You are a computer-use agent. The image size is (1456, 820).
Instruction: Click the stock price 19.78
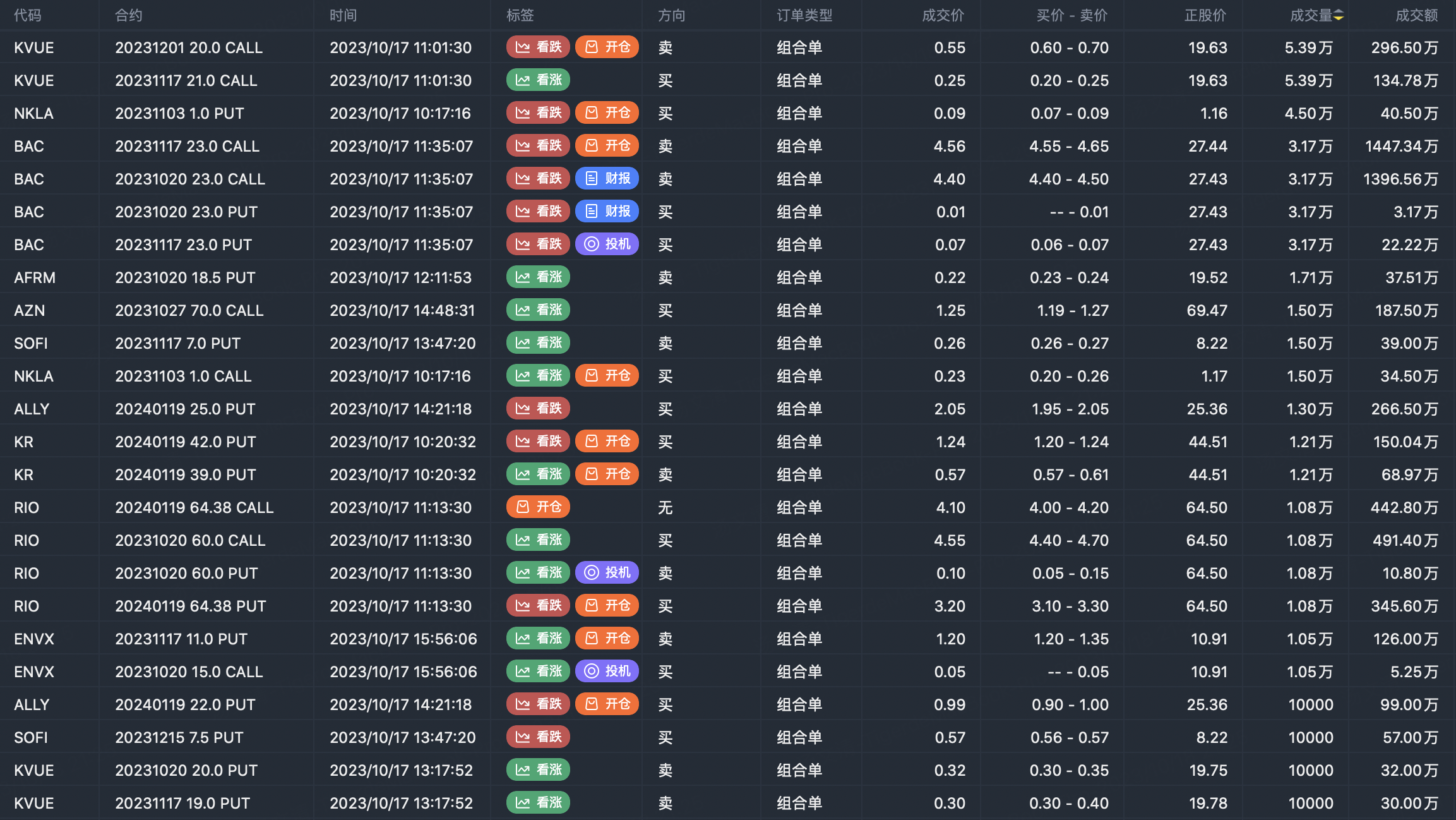[x=1208, y=803]
